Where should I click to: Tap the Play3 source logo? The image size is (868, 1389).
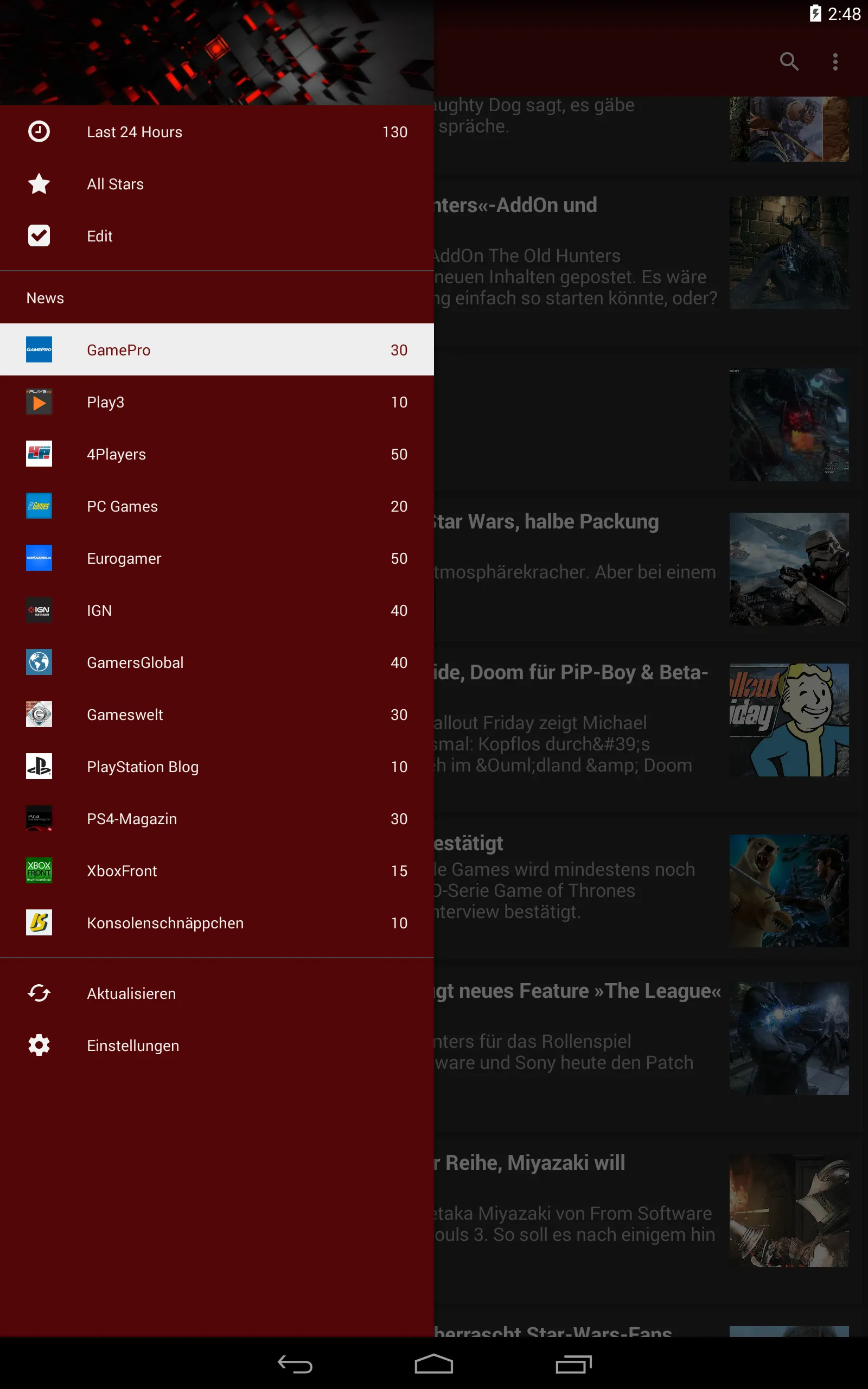pos(39,402)
